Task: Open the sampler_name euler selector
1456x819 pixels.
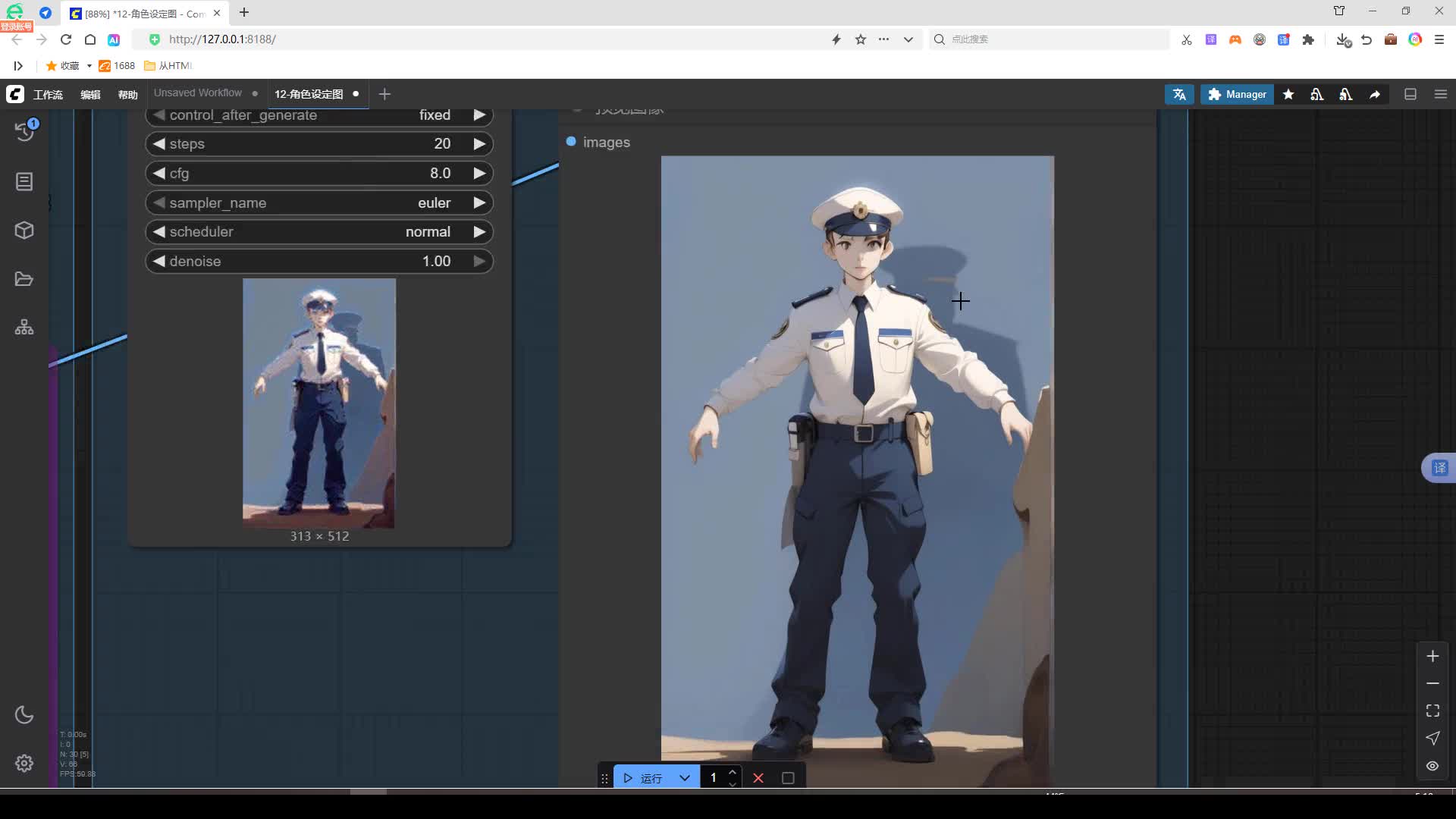Action: pyautogui.click(x=318, y=203)
